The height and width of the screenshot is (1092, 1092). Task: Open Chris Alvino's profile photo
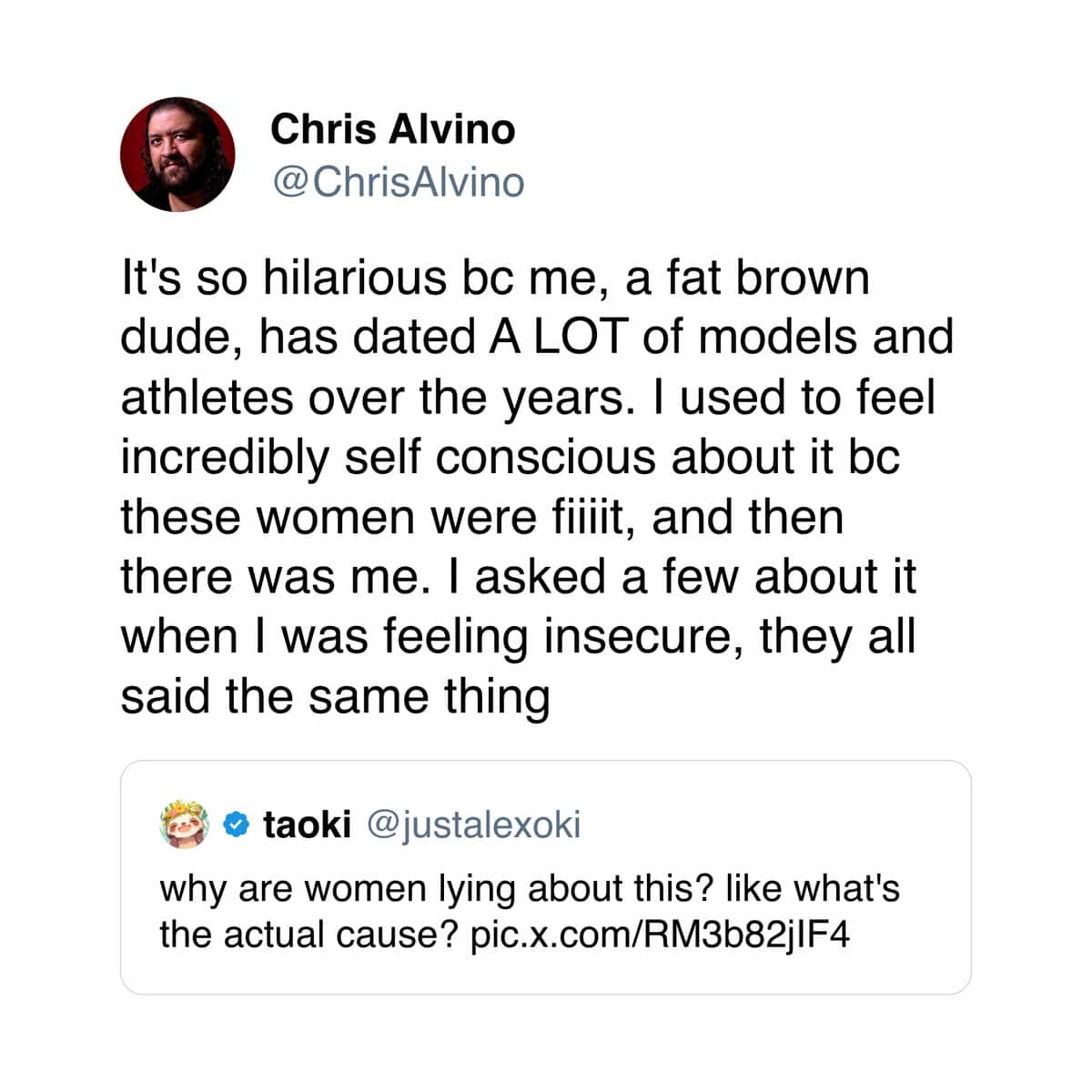pyautogui.click(x=177, y=155)
